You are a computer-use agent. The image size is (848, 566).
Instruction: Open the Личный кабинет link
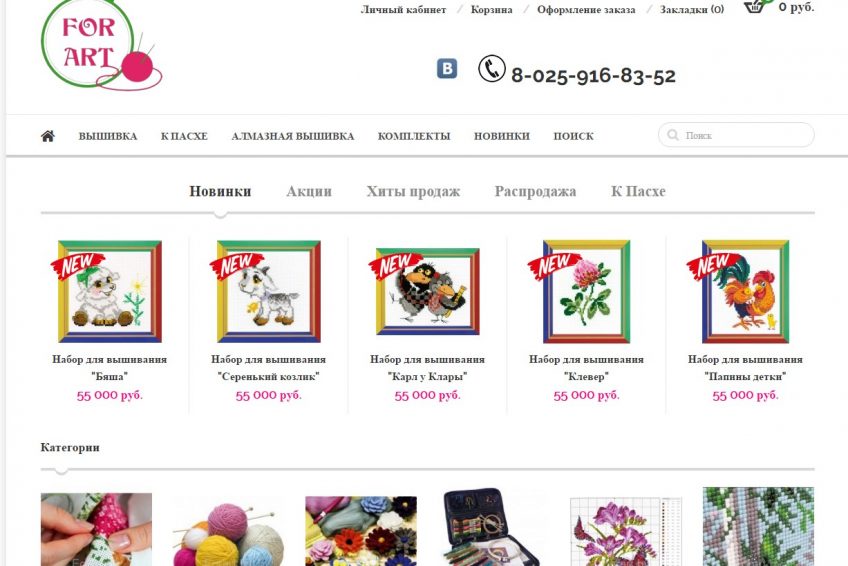(x=403, y=10)
